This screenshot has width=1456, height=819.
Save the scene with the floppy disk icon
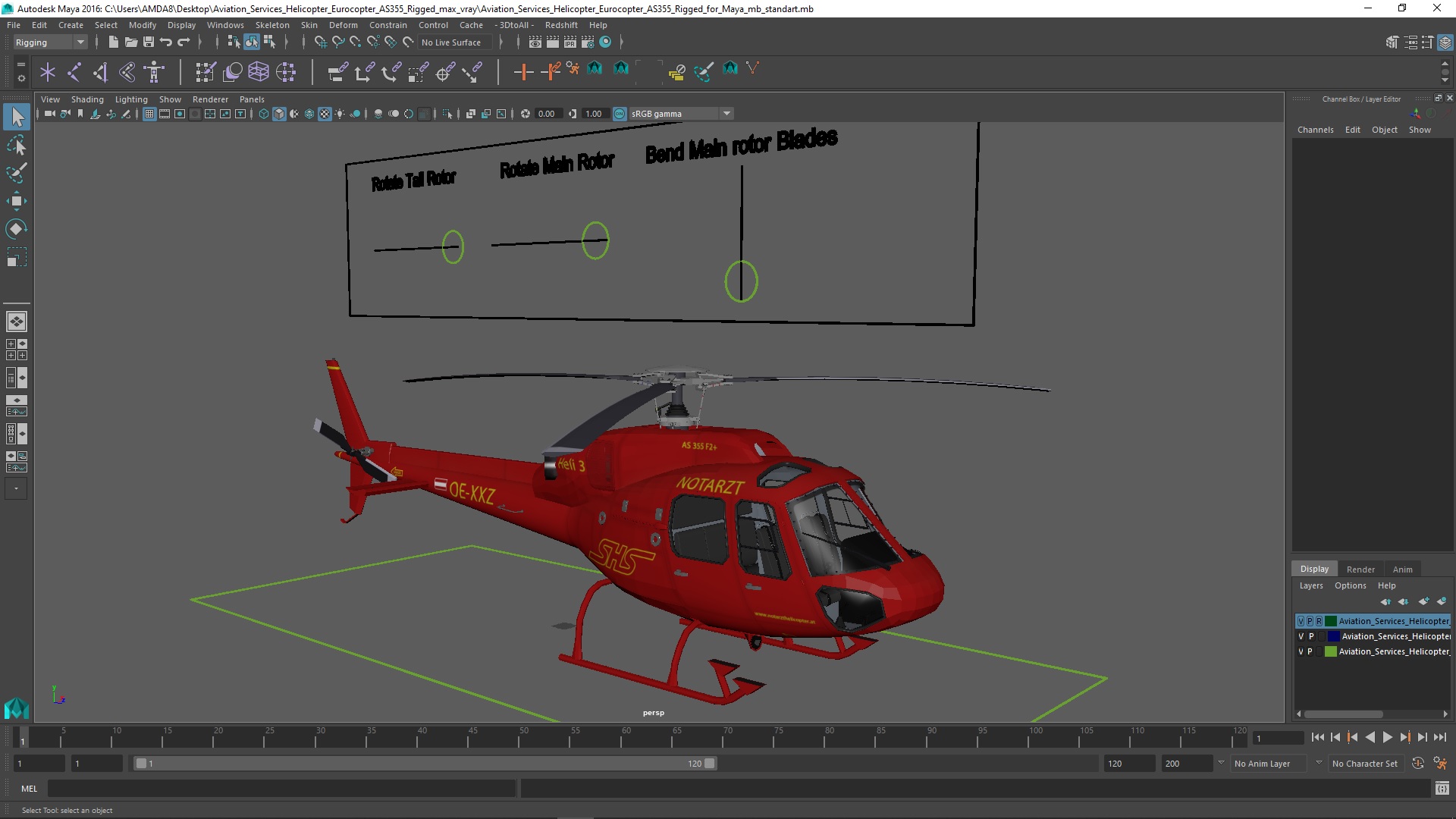pyautogui.click(x=149, y=42)
